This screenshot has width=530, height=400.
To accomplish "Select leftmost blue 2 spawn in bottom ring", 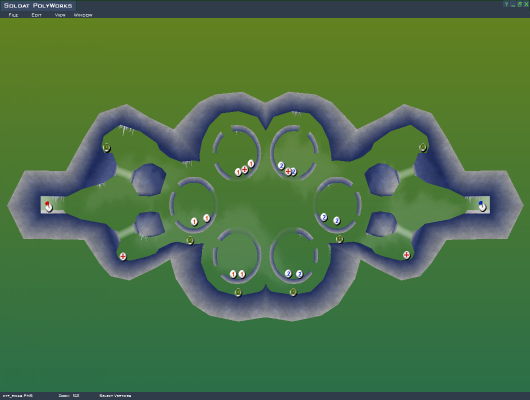I will 288,273.
